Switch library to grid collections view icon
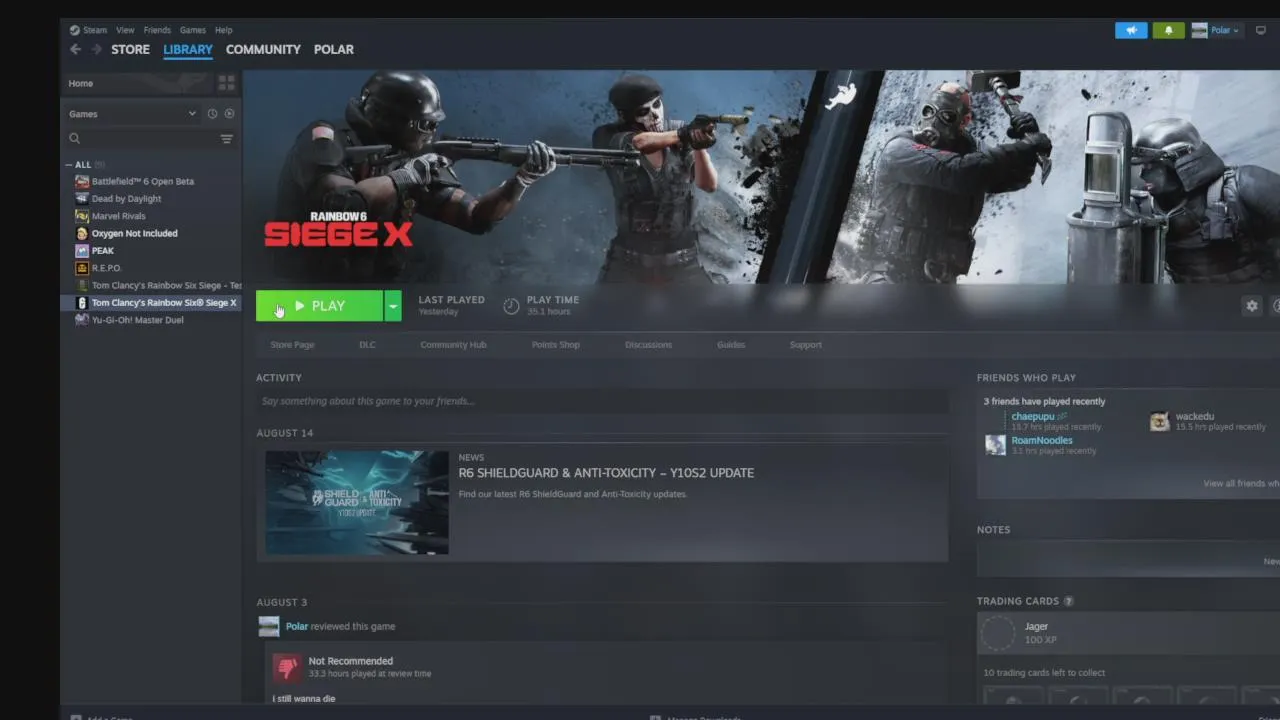1280x720 pixels. [226, 83]
